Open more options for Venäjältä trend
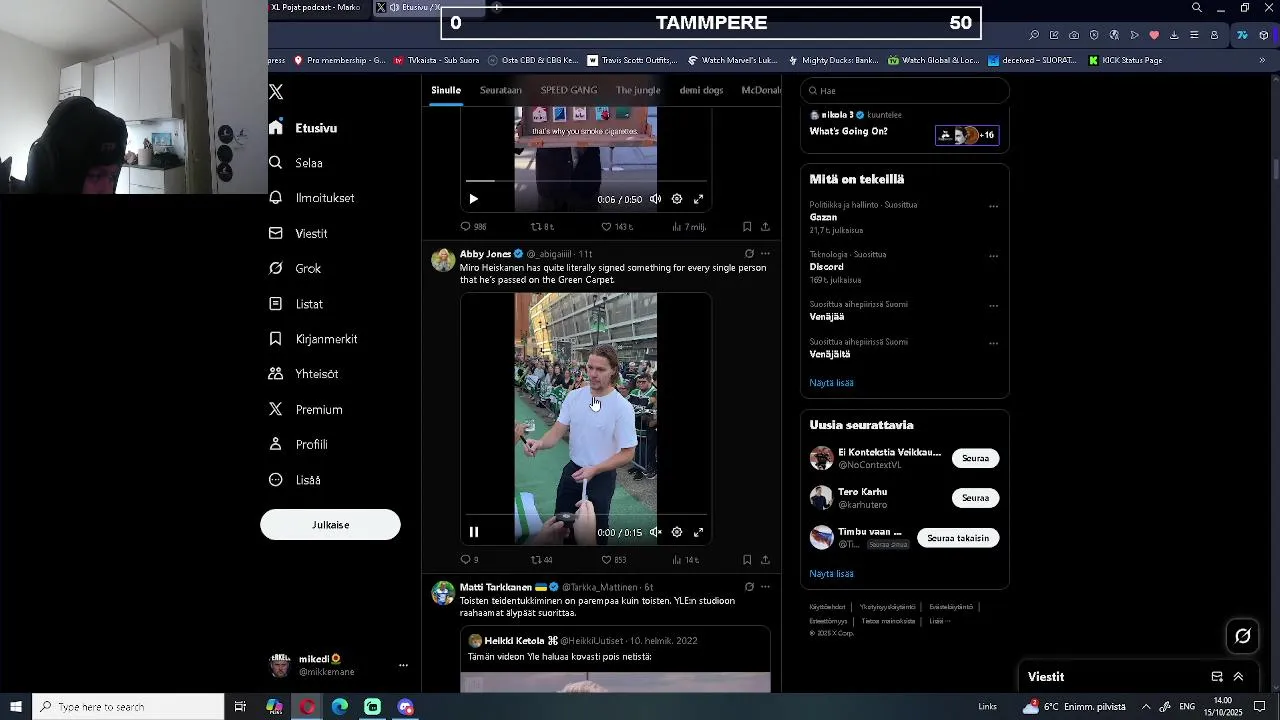Image resolution: width=1280 pixels, height=720 pixels. (x=993, y=343)
